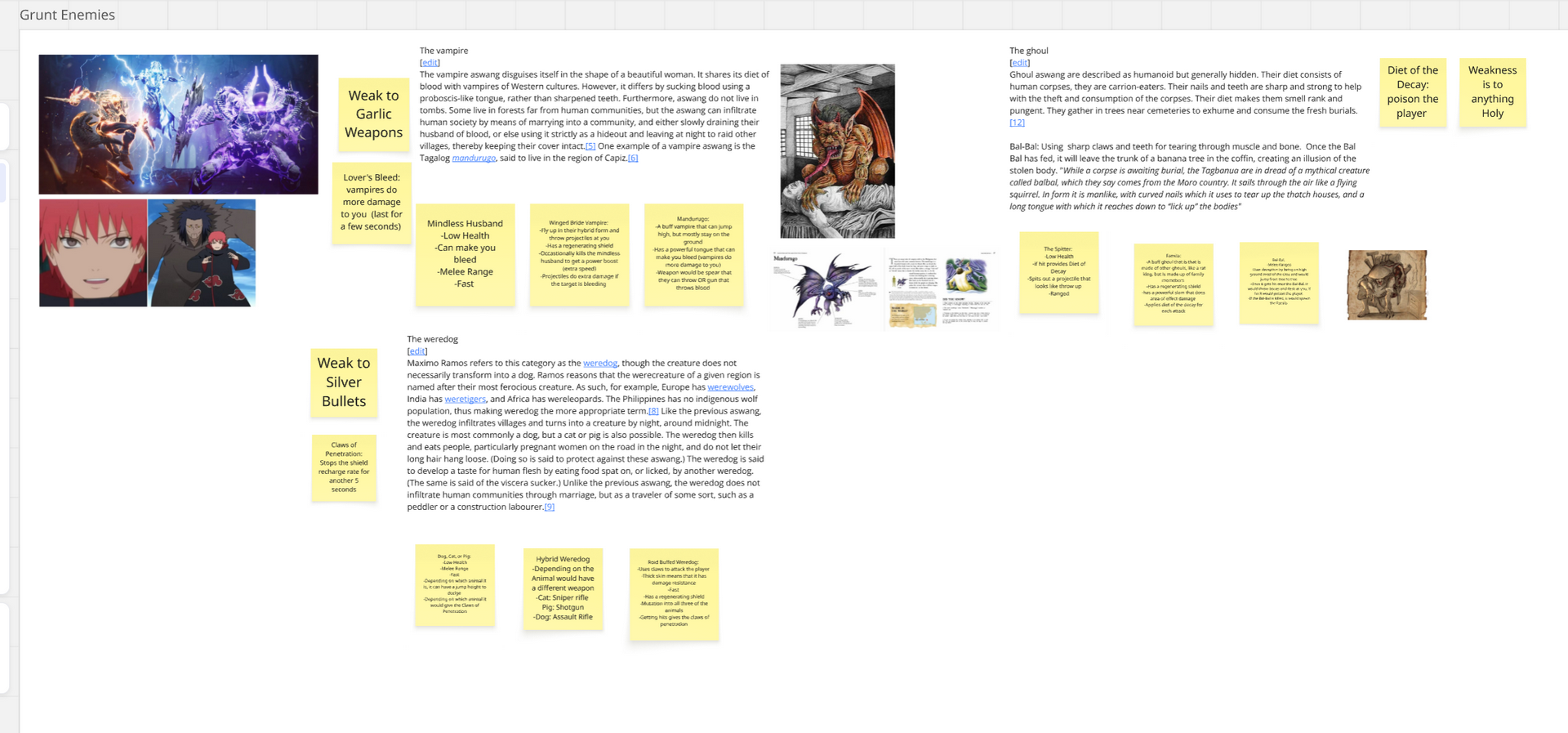Select the Mandurugo buff vampire sticky note
Image resolution: width=1568 pixels, height=733 pixels.
(693, 254)
